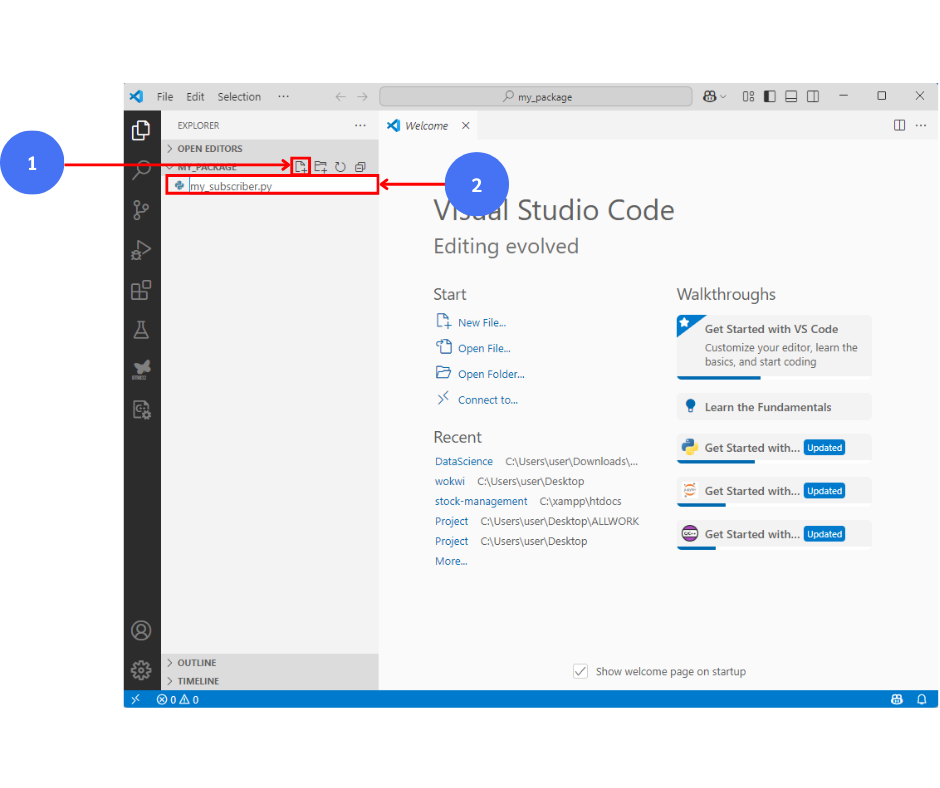This screenshot has width=940, height=788.
Task: Click the New Folder icon in Explorer
Action: (321, 167)
